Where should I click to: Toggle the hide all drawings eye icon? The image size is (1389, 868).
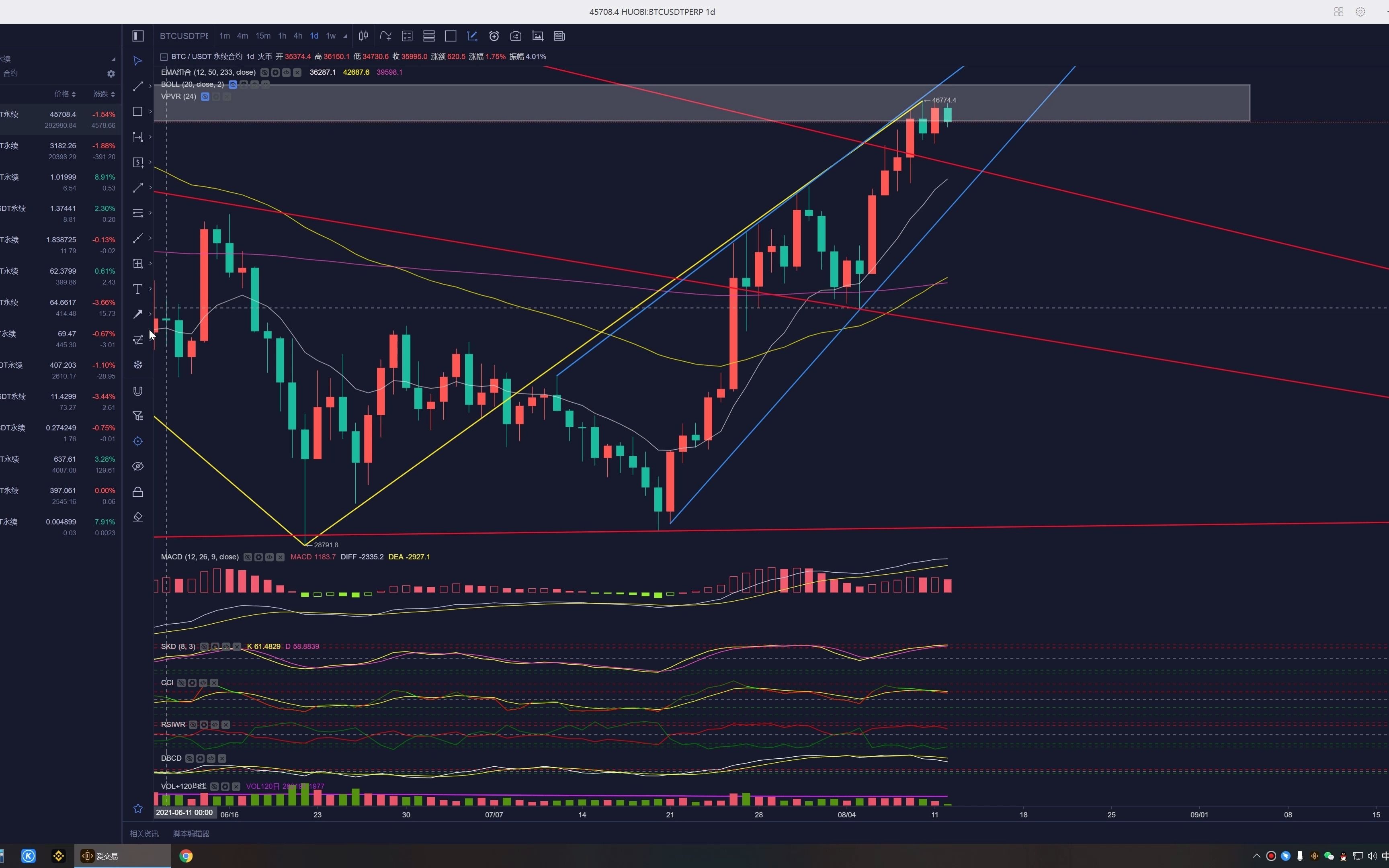(138, 466)
